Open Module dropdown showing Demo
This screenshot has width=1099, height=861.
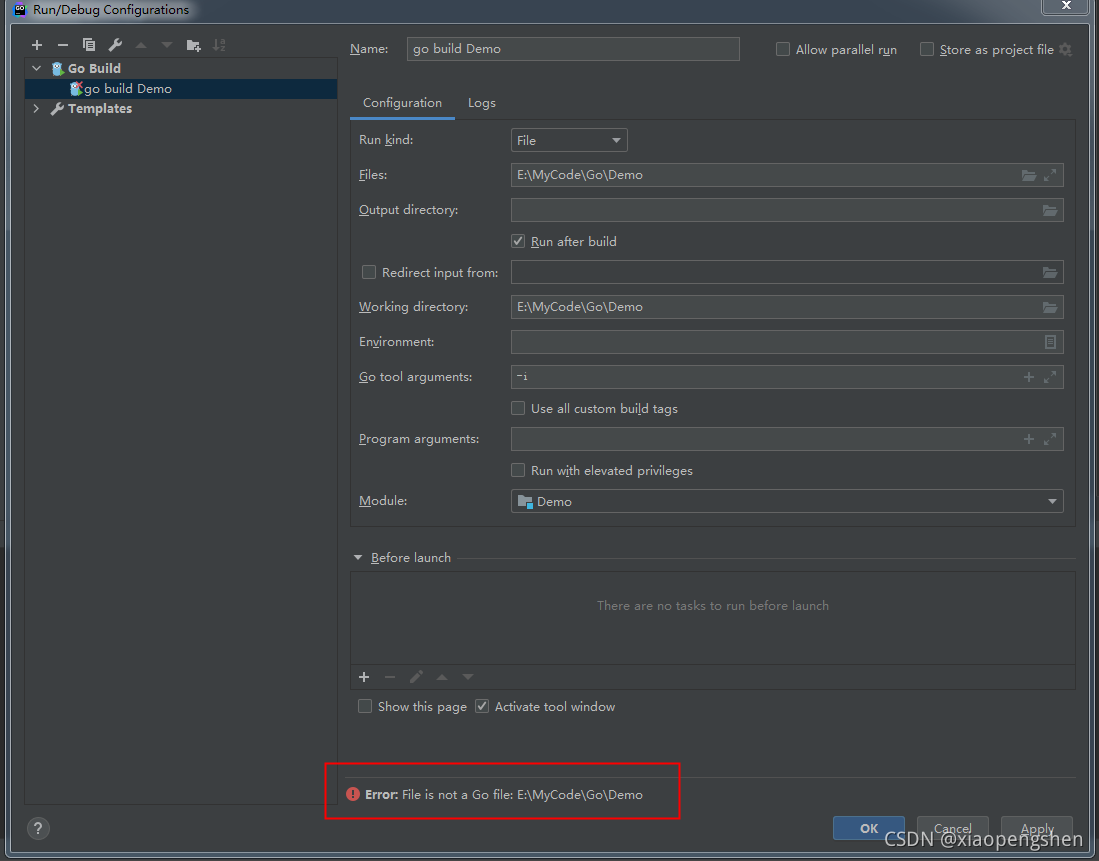[787, 501]
